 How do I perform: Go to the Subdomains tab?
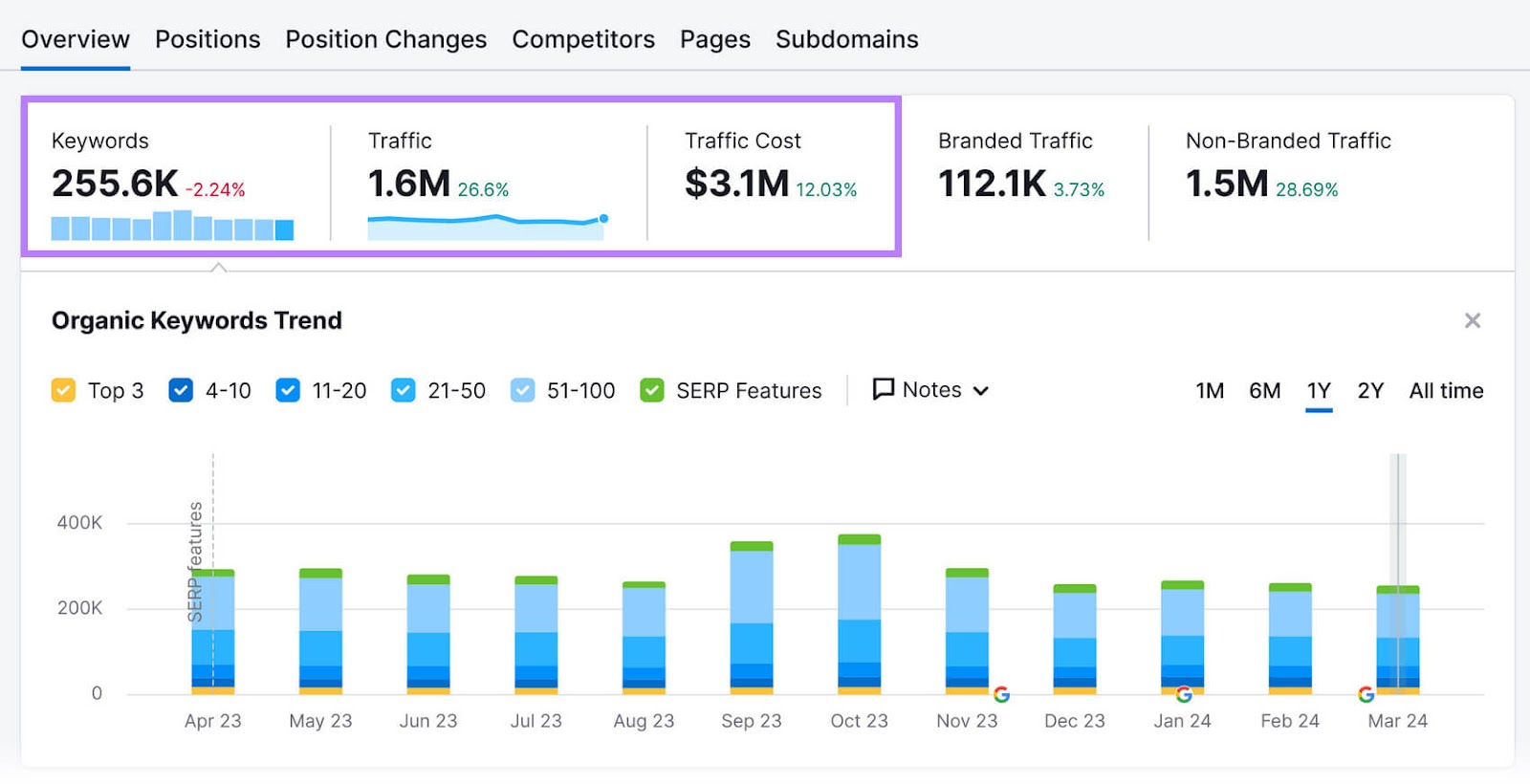[x=846, y=39]
